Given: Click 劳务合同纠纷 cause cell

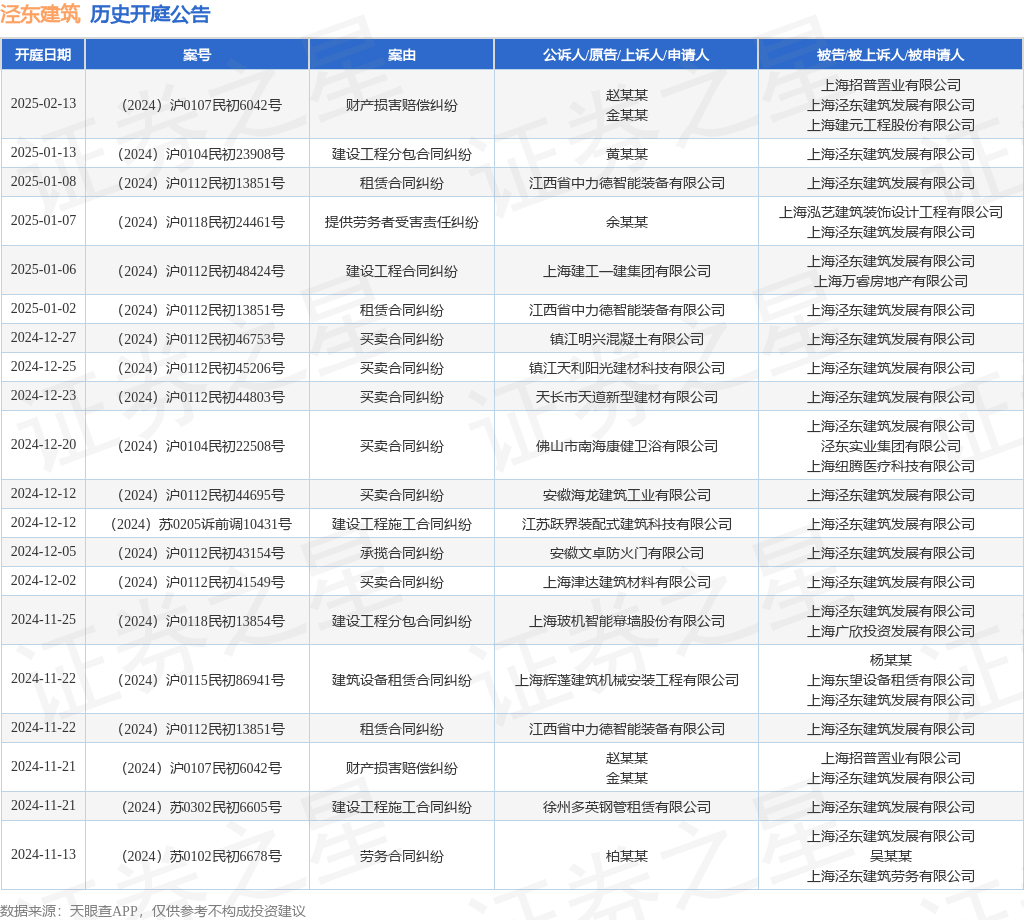Looking at the screenshot, I should (x=402, y=856).
